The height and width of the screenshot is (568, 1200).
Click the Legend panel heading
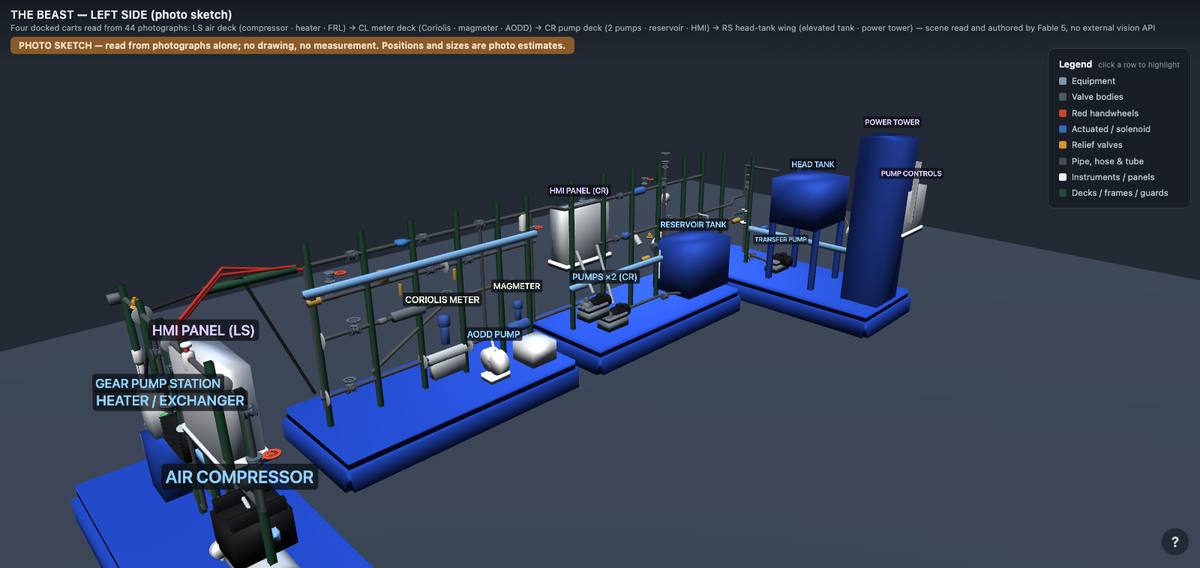tap(1075, 64)
